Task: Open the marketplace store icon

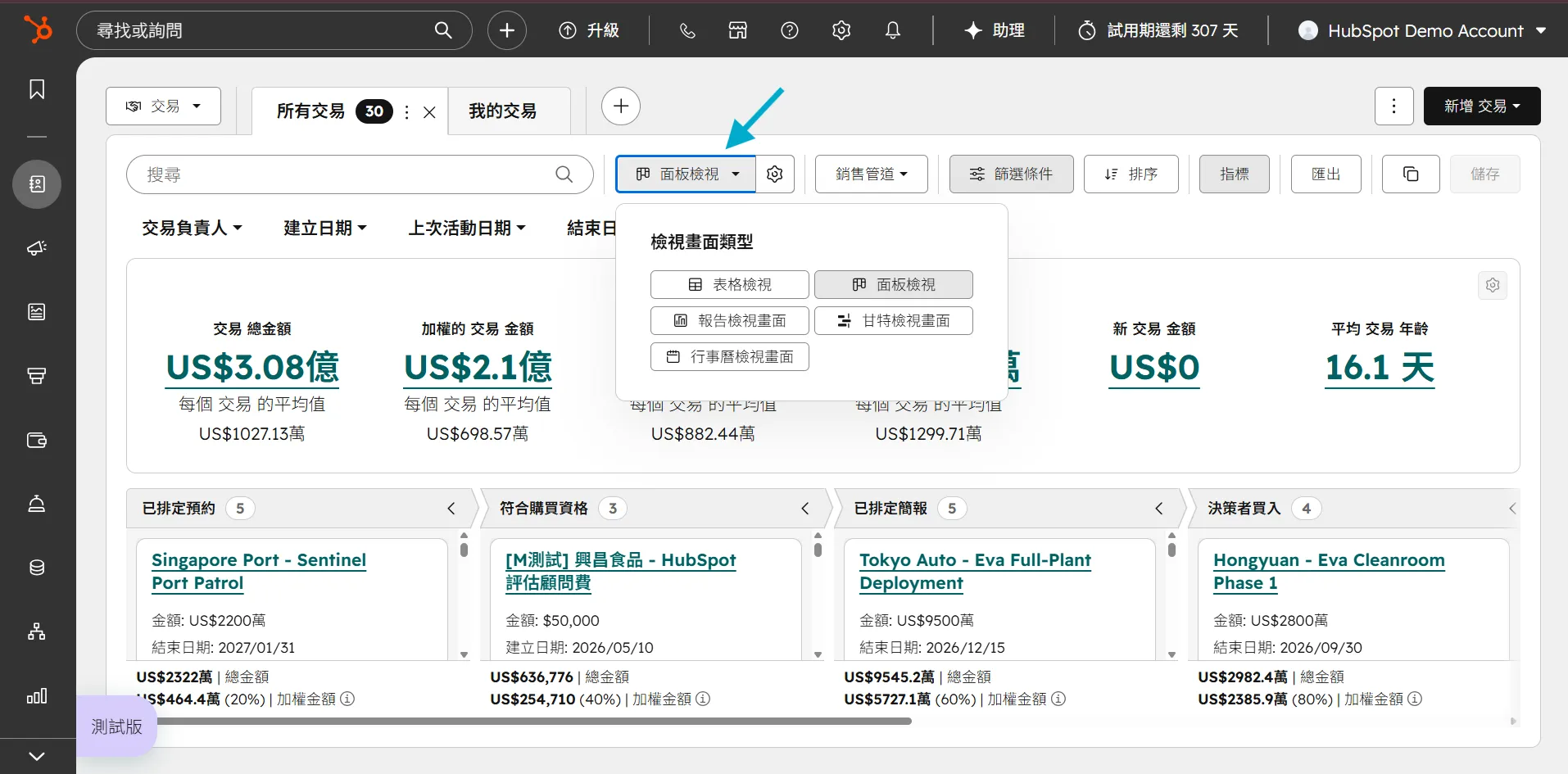Action: 738,30
